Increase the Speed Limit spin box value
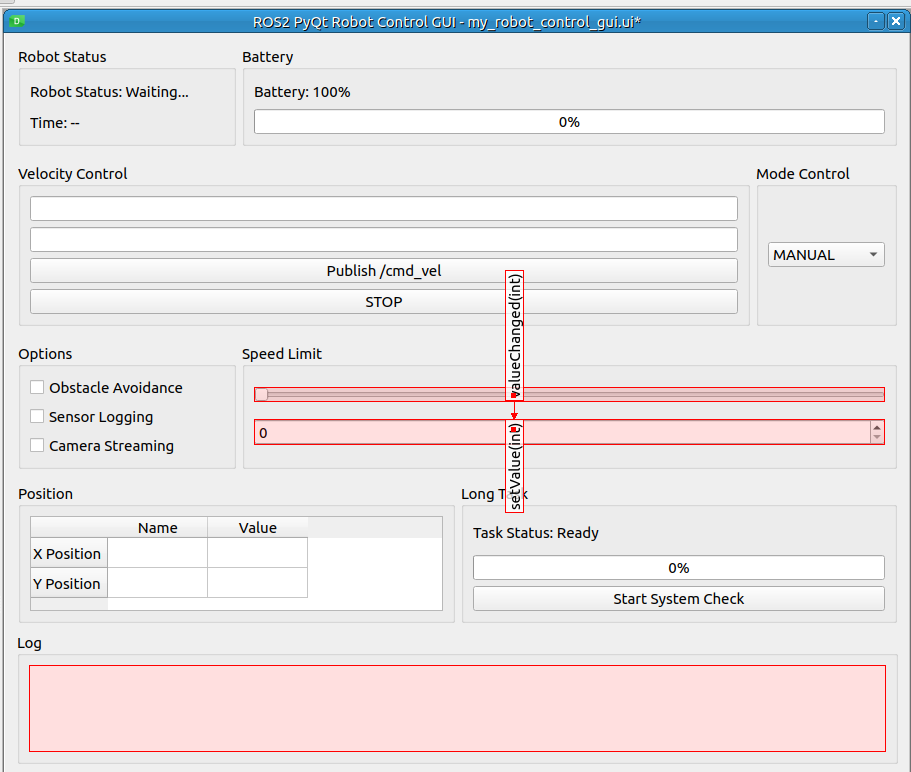911x772 pixels. (x=877, y=428)
